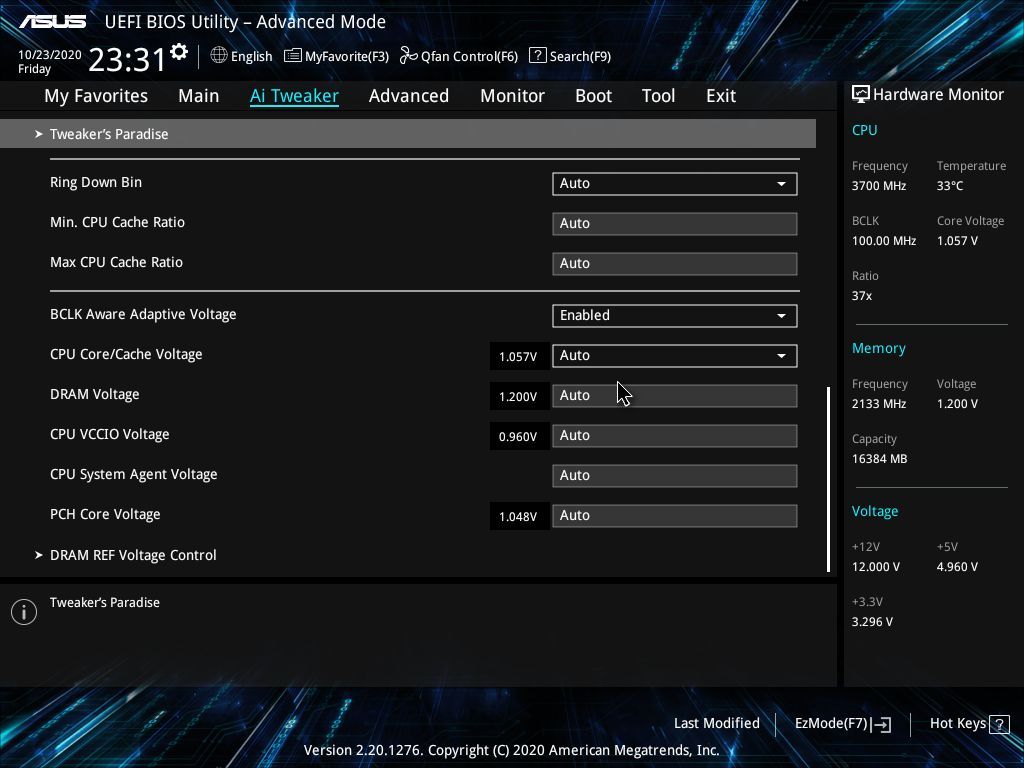Viewport: 1024px width, 768px height.
Task: Click the 1.057V CPU Core/Cache readout
Action: (518, 357)
